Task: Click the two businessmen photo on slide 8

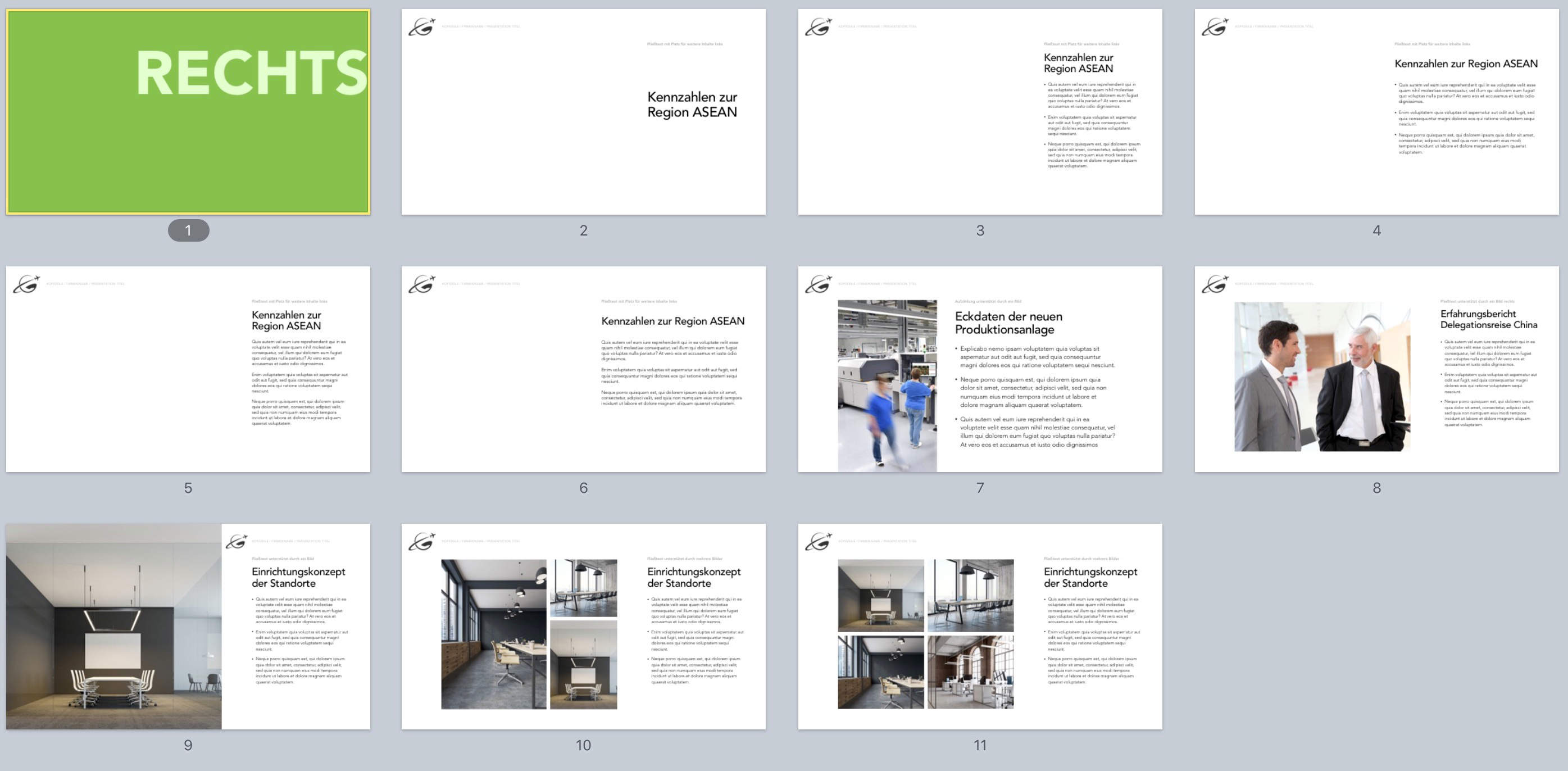Action: (1321, 377)
